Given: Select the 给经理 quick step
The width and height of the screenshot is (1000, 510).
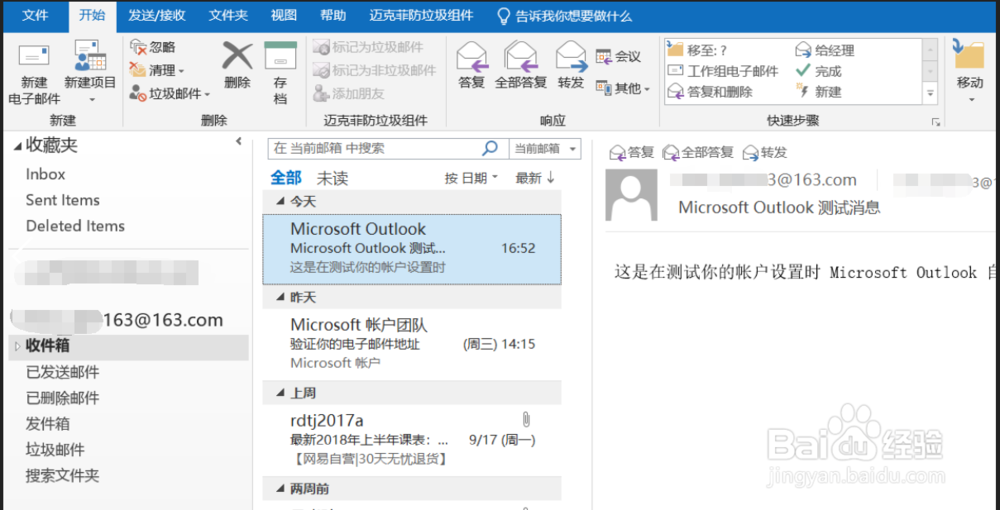Looking at the screenshot, I should tap(825, 50).
